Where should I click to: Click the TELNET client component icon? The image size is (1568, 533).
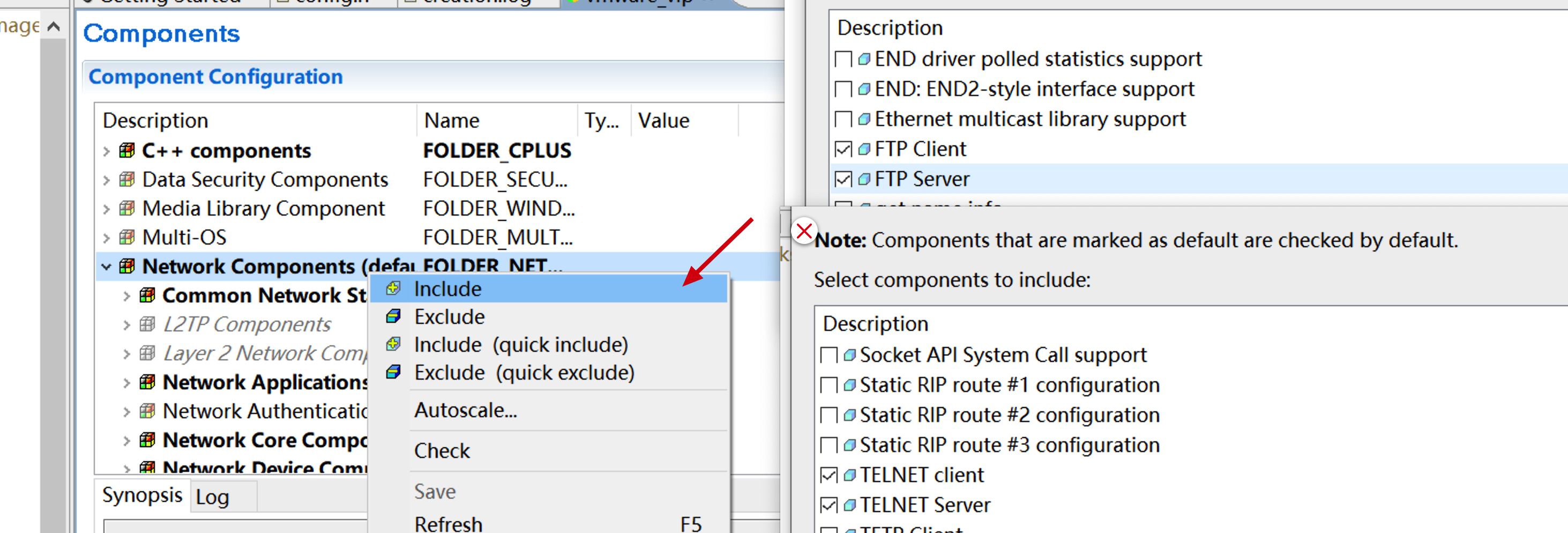tap(849, 475)
